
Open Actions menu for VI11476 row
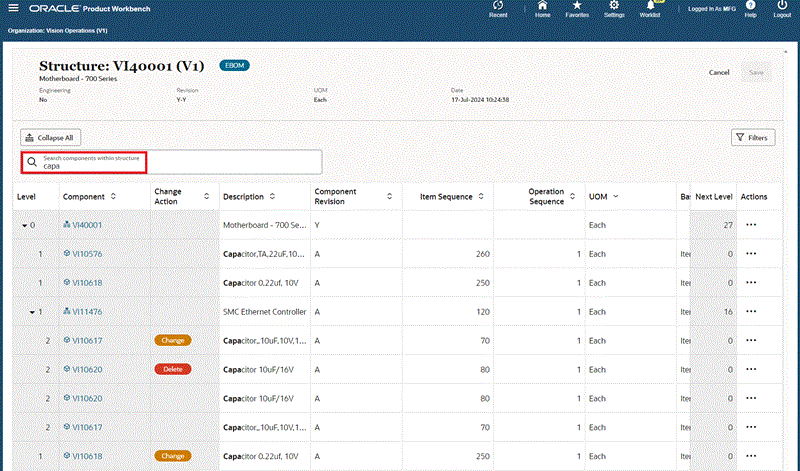click(x=751, y=312)
